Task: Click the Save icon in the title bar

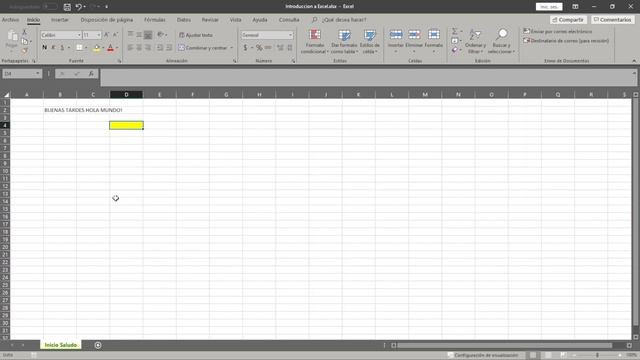Action: tap(67, 7)
